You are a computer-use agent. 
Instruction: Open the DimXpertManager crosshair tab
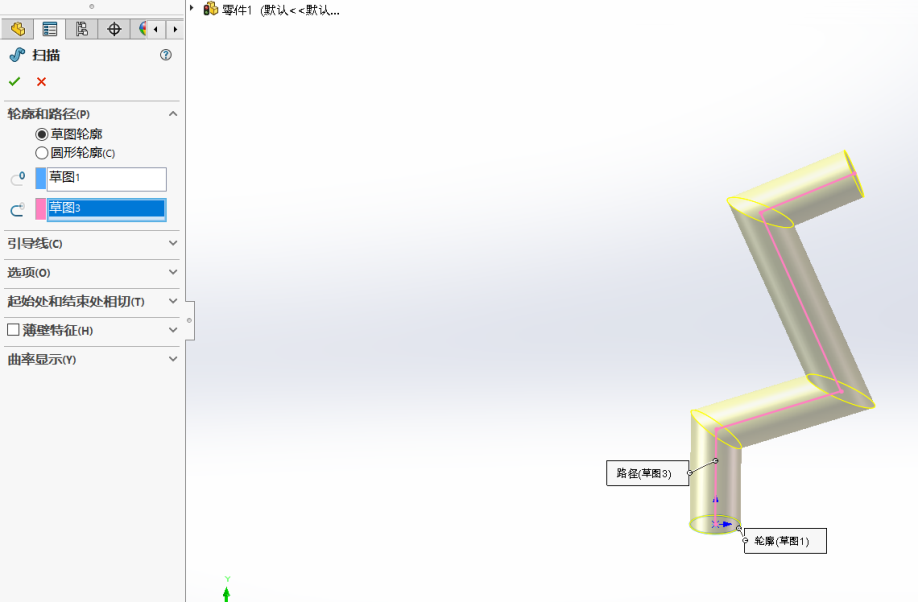(114, 29)
